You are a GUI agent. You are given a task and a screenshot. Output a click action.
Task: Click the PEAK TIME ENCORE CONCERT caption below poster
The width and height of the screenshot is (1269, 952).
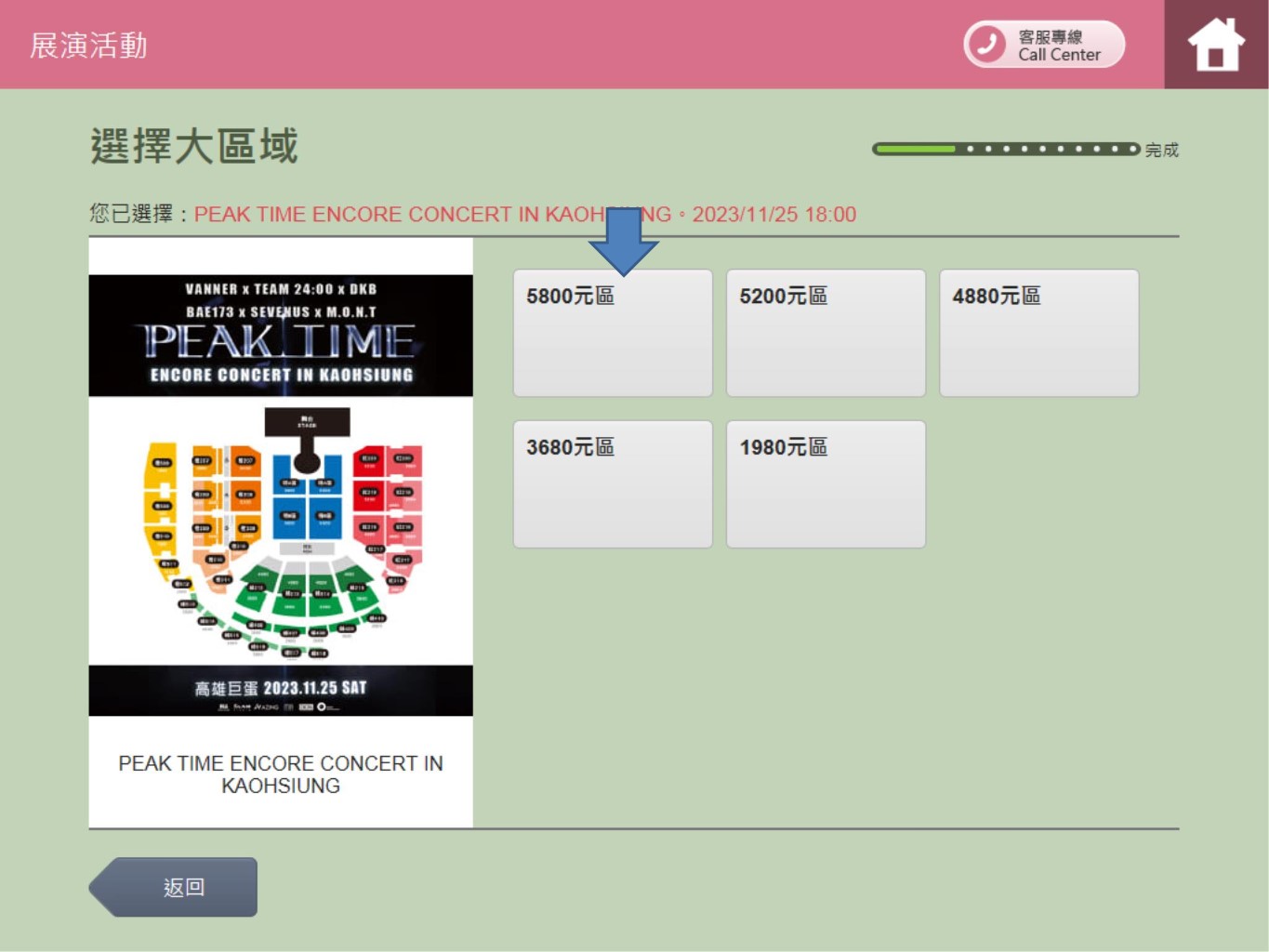281,774
